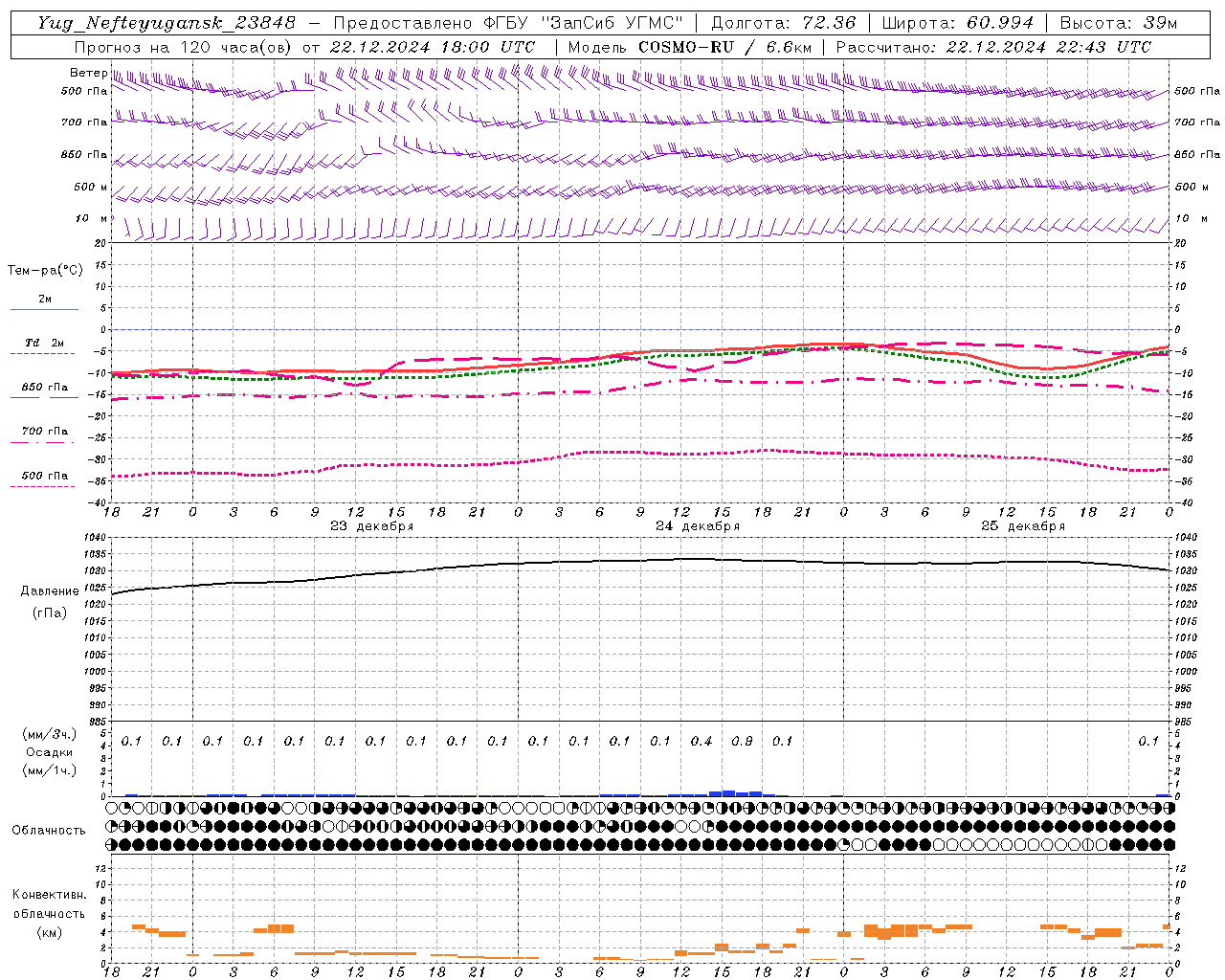Screen dimensions: 1225x980
Task: Click the station title Yug_Nefteyugansk_23848
Action: (167, 23)
